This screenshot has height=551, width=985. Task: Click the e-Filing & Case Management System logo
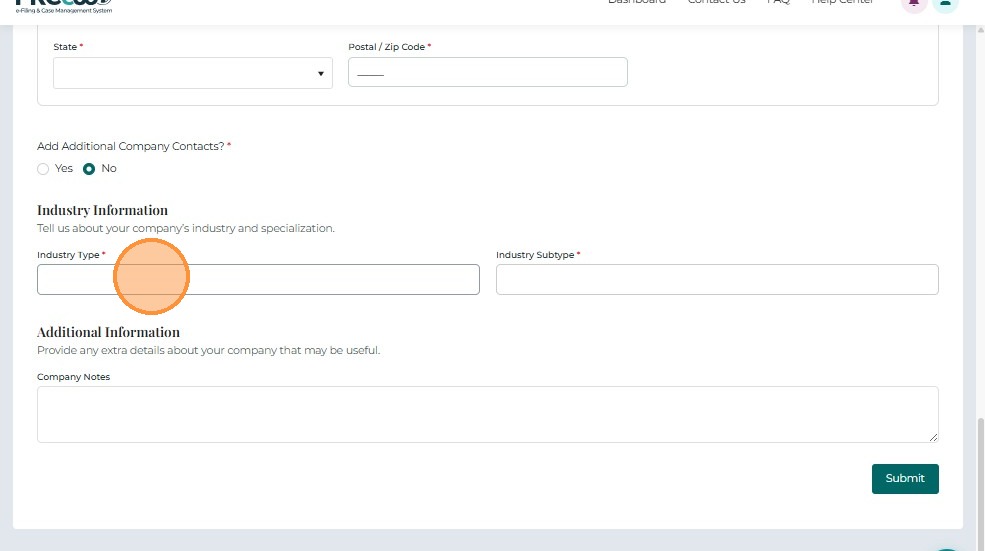click(63, 6)
